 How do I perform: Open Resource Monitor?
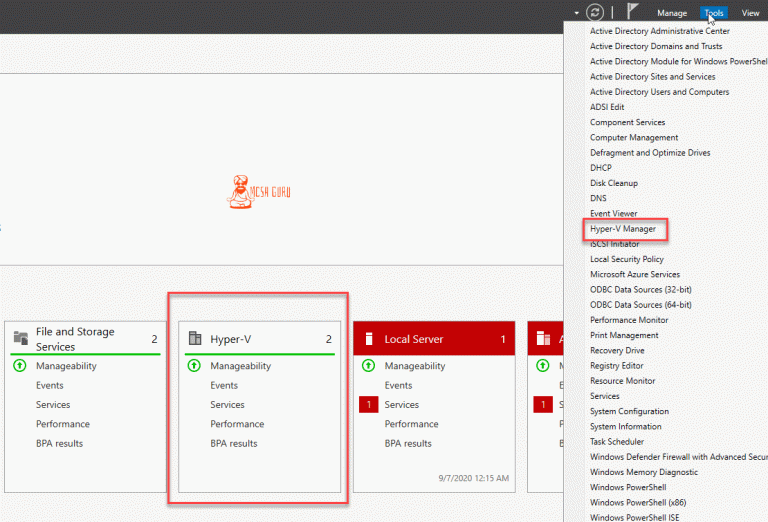tap(623, 380)
